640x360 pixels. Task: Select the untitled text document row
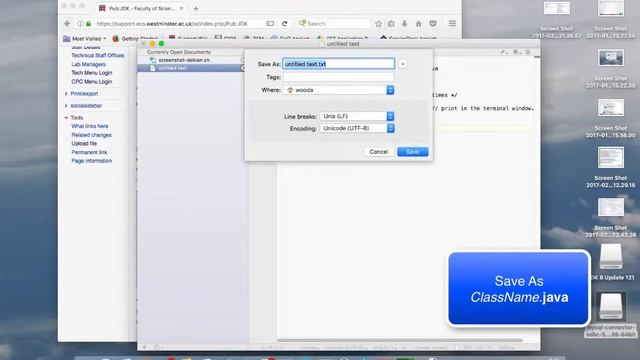coord(190,68)
